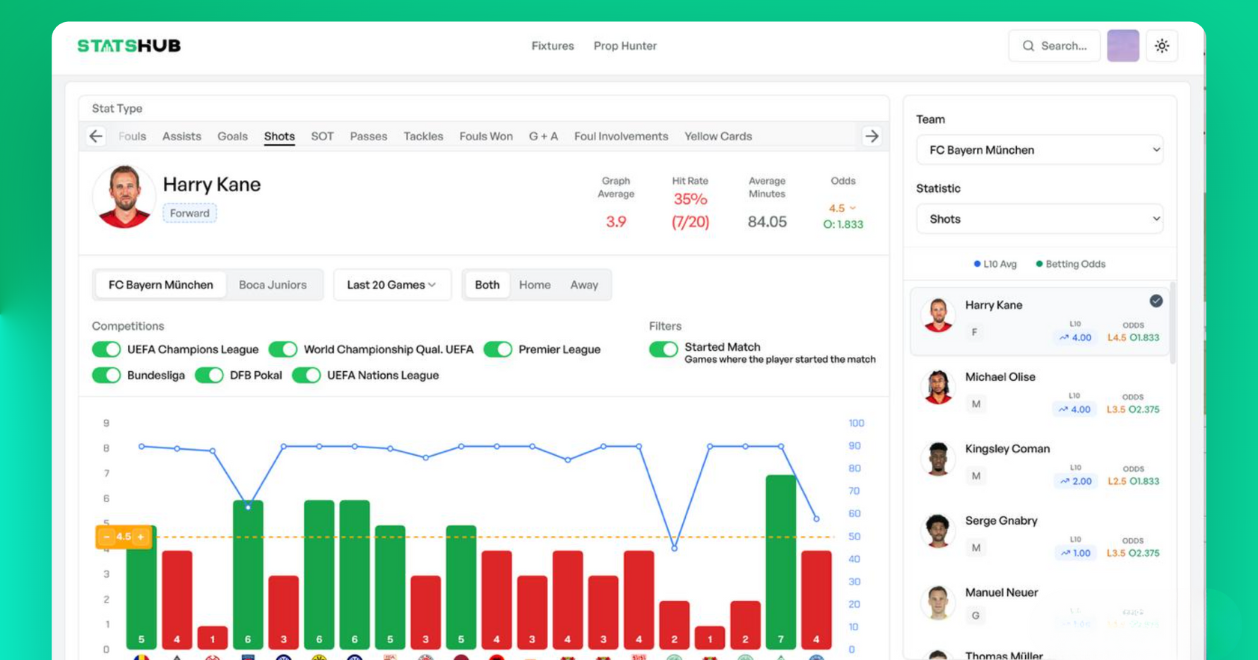Toggle the light/dark theme sun icon
Image resolution: width=1258 pixels, height=660 pixels.
tap(1161, 46)
